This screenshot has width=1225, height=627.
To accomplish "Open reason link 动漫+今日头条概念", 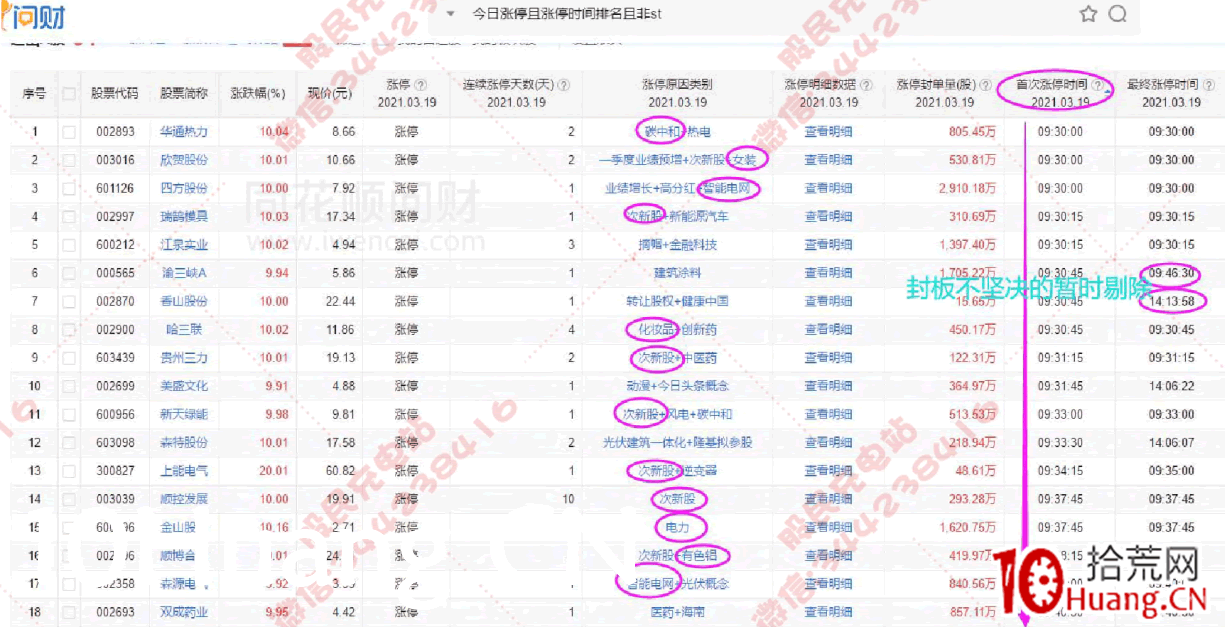I will pos(677,386).
